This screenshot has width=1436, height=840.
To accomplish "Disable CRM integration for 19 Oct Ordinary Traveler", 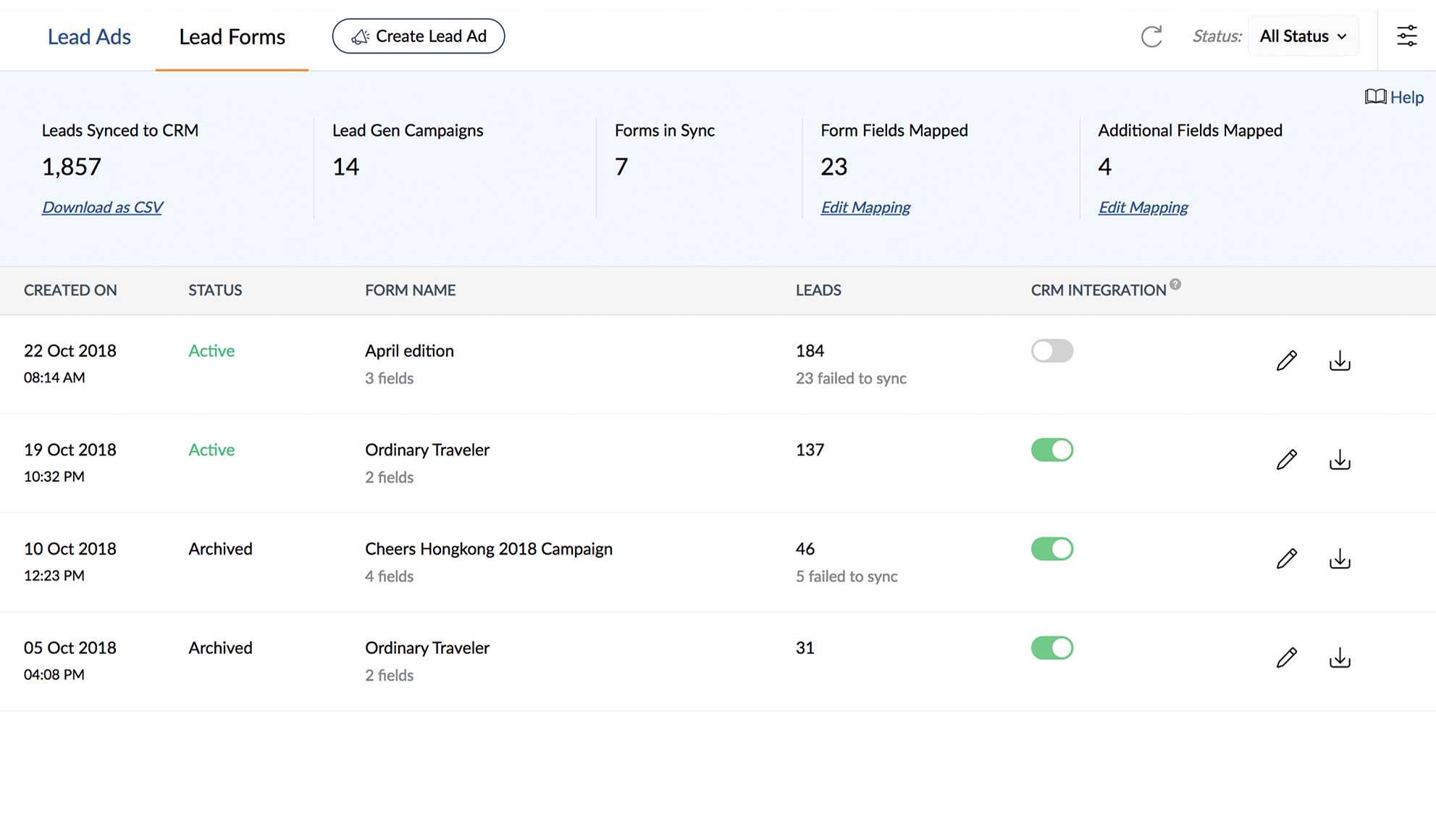I will tap(1052, 450).
